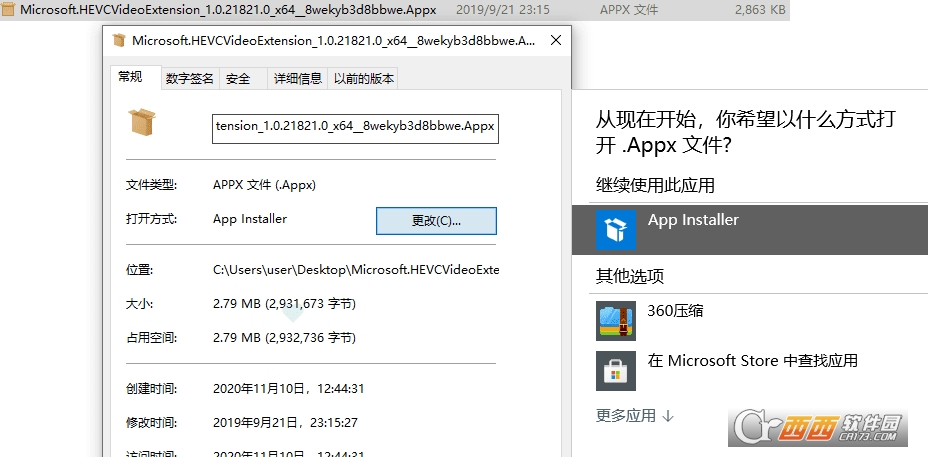Expand the 更多应用 list
This screenshot has width=928, height=457.
tap(634, 416)
